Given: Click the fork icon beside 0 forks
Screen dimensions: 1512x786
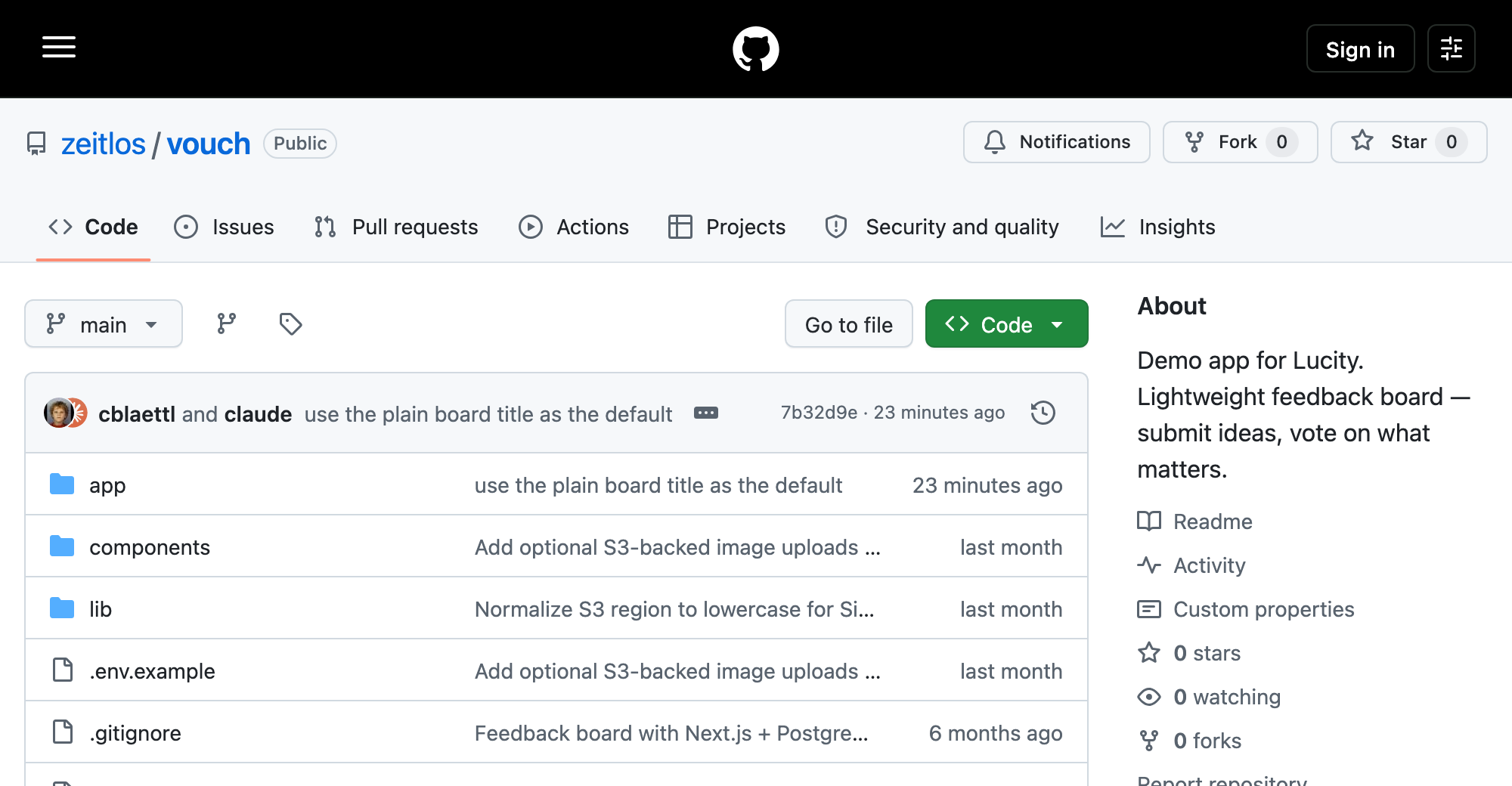Looking at the screenshot, I should tap(1149, 741).
